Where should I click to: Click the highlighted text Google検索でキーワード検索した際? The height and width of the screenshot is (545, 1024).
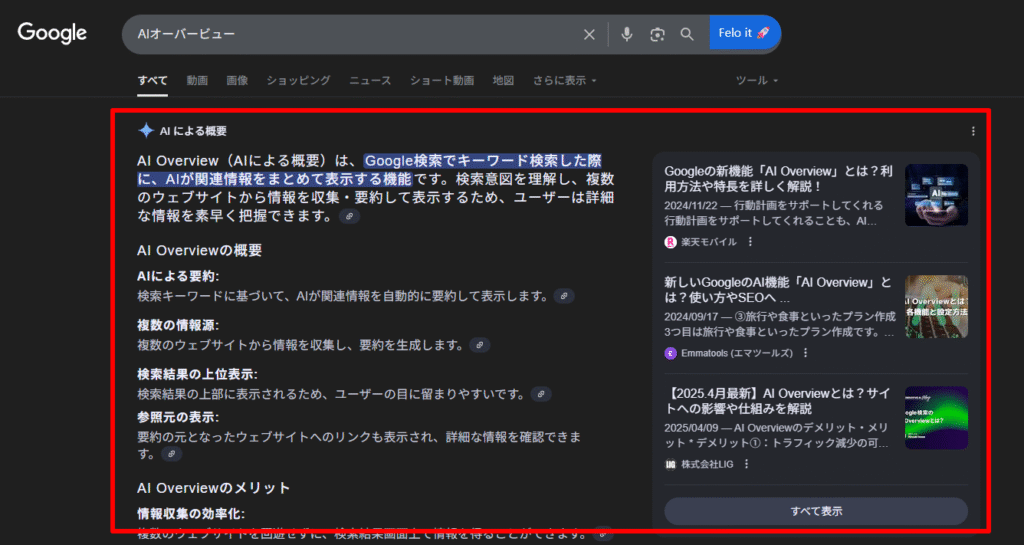[x=483, y=161]
